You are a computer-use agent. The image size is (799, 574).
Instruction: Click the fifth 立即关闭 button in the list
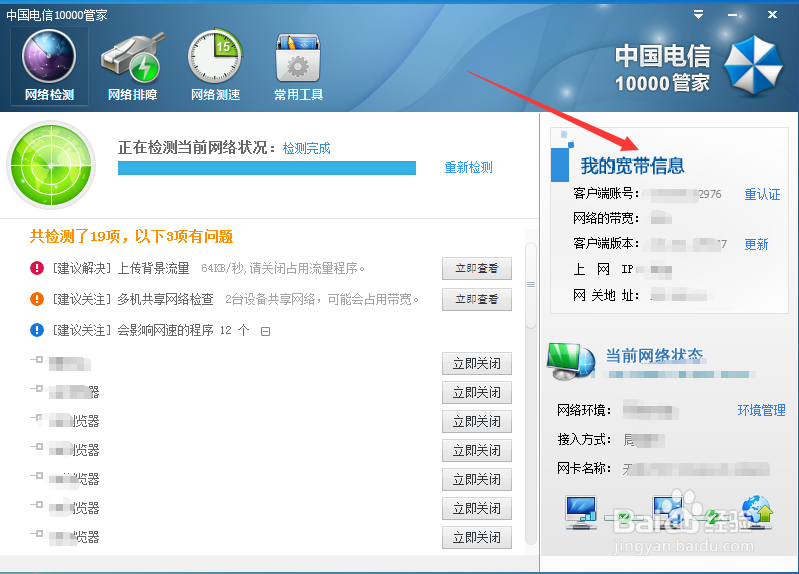coord(476,480)
